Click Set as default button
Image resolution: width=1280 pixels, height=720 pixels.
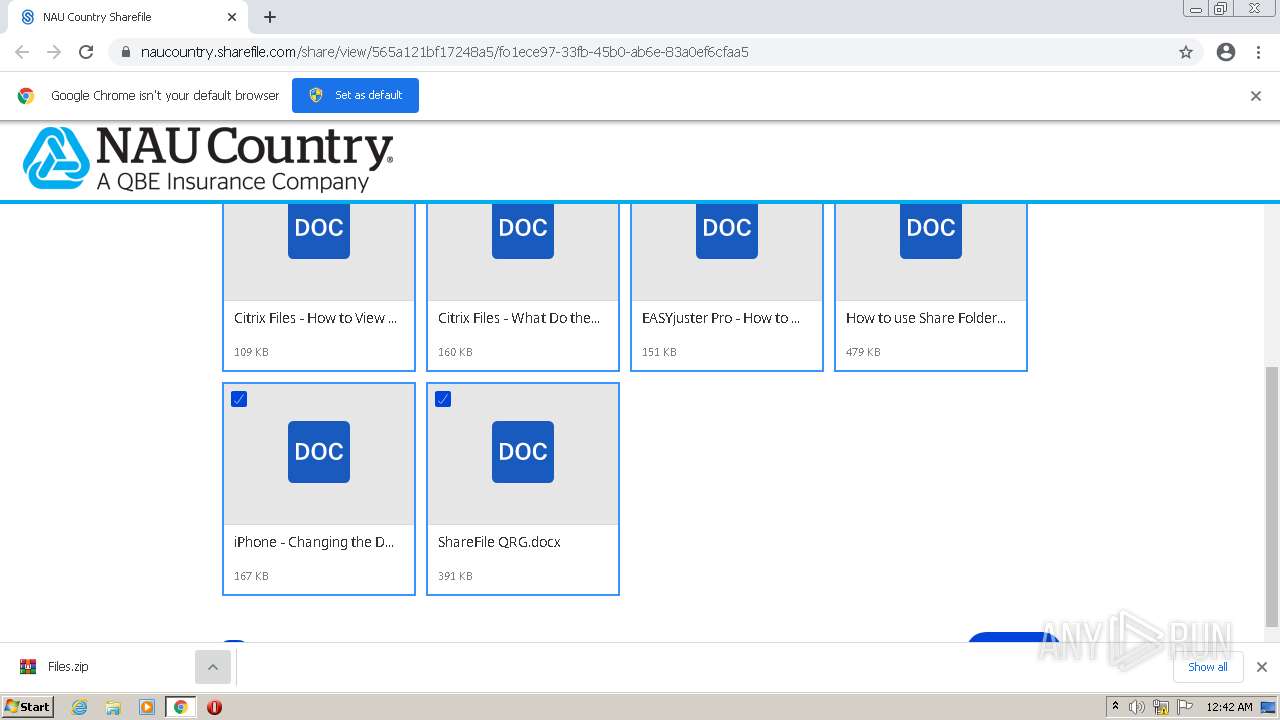pyautogui.click(x=355, y=95)
